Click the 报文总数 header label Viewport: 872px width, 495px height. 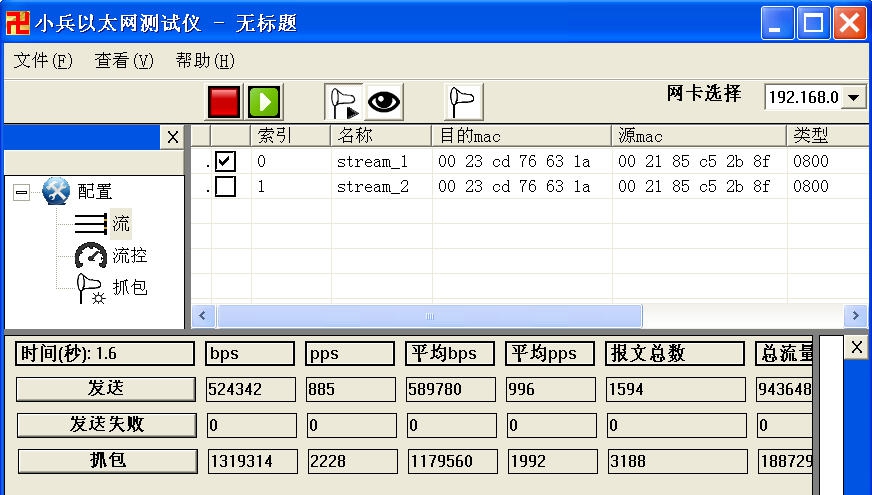(x=675, y=354)
